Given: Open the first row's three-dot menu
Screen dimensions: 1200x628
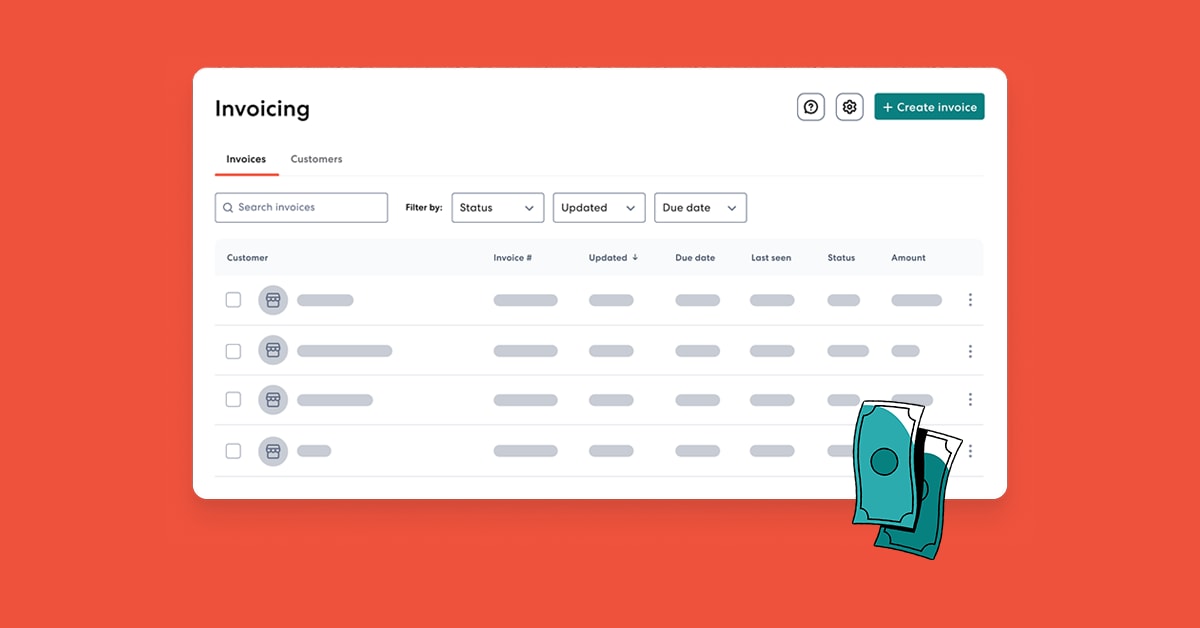Looking at the screenshot, I should coord(970,300).
